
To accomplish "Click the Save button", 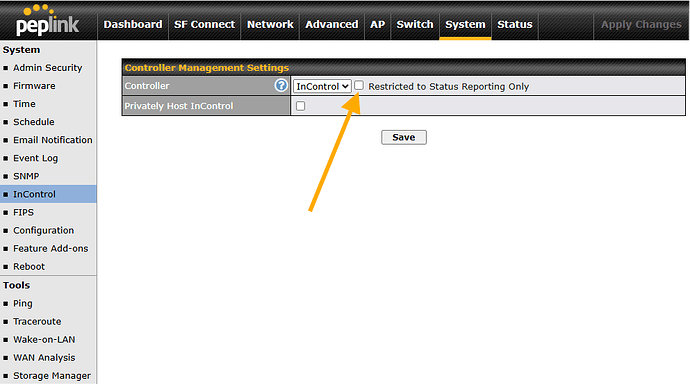I will [x=404, y=137].
